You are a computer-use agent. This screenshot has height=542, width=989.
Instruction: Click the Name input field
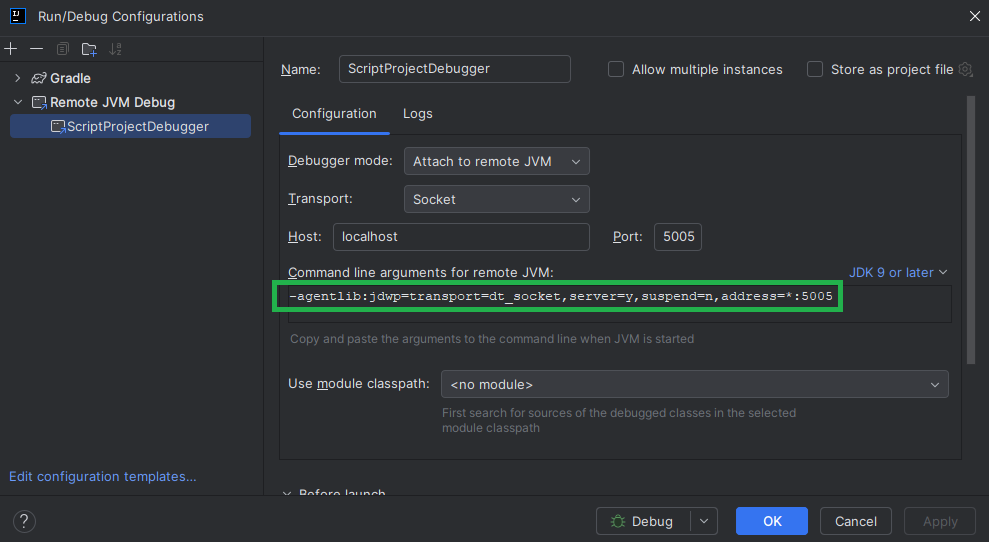pyautogui.click(x=455, y=69)
